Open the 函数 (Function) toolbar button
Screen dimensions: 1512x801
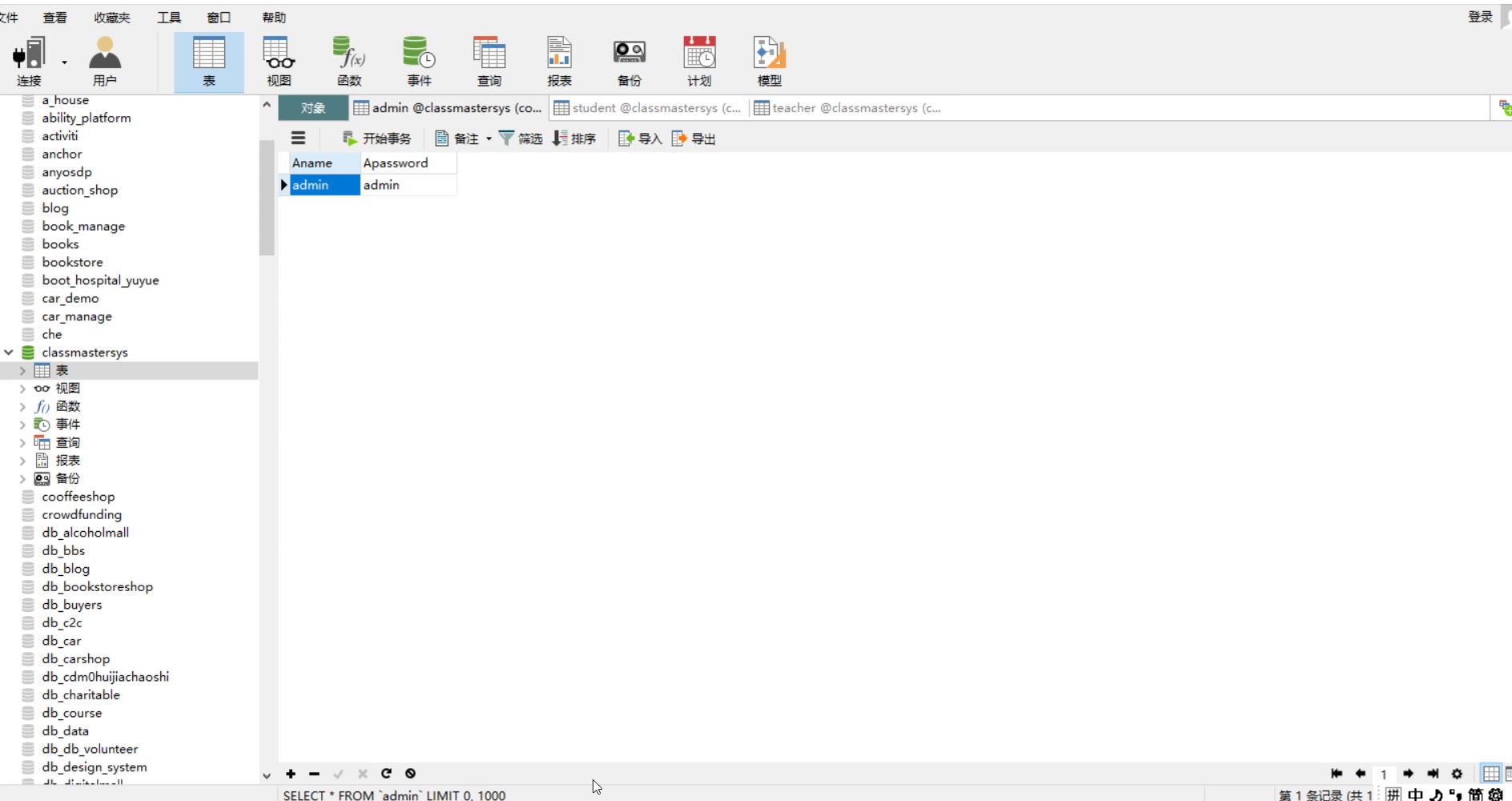click(x=349, y=62)
